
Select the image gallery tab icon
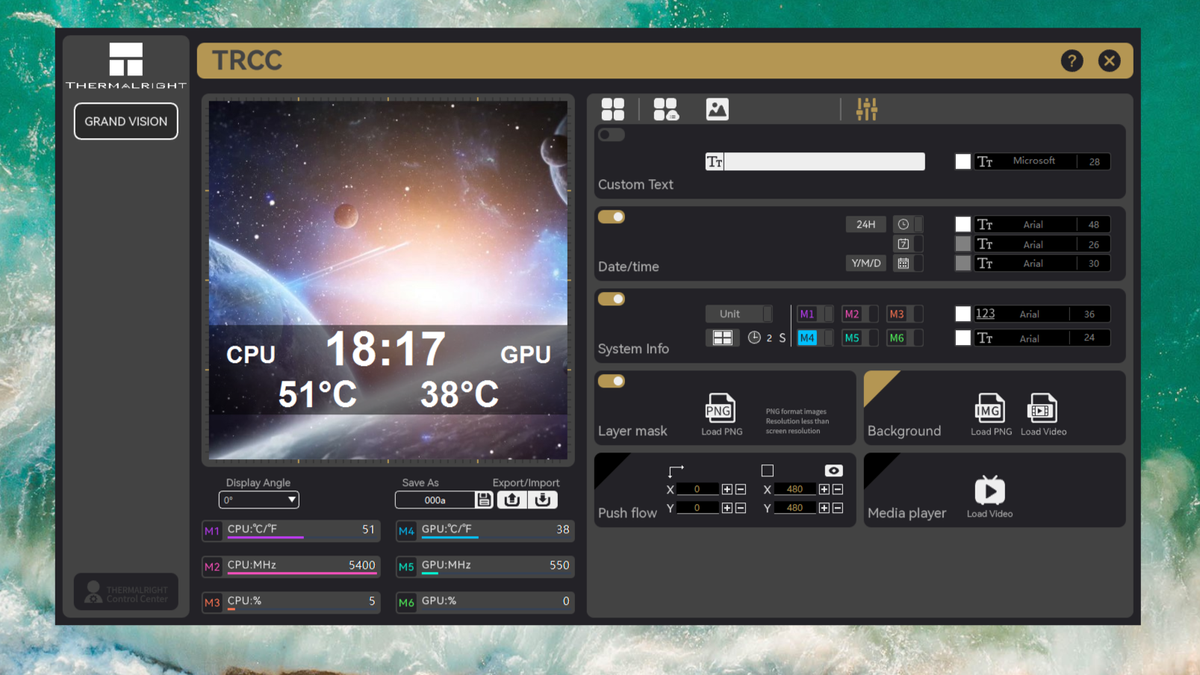(717, 108)
